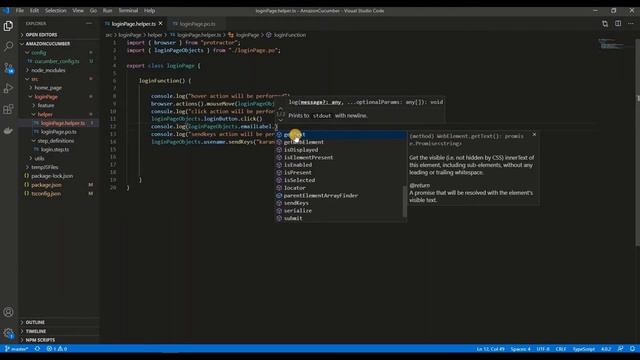Open editor More Actions ellipsis
640x360 pixels.
click(x=631, y=24)
